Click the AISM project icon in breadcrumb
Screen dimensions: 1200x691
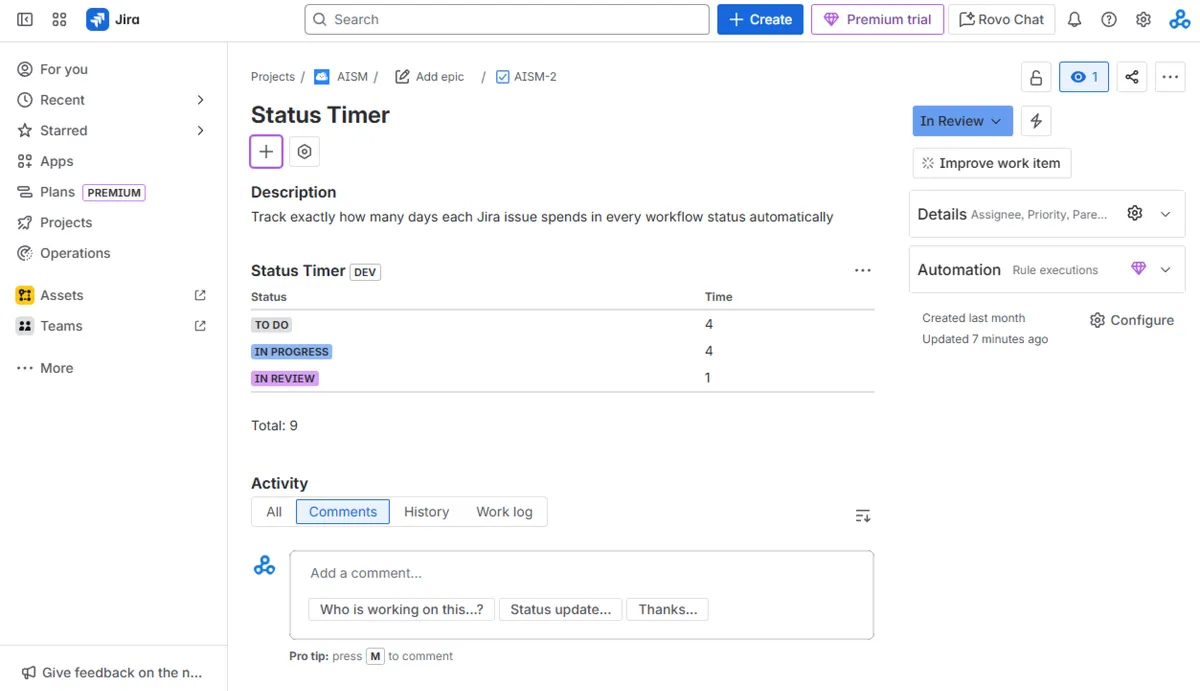click(x=322, y=77)
